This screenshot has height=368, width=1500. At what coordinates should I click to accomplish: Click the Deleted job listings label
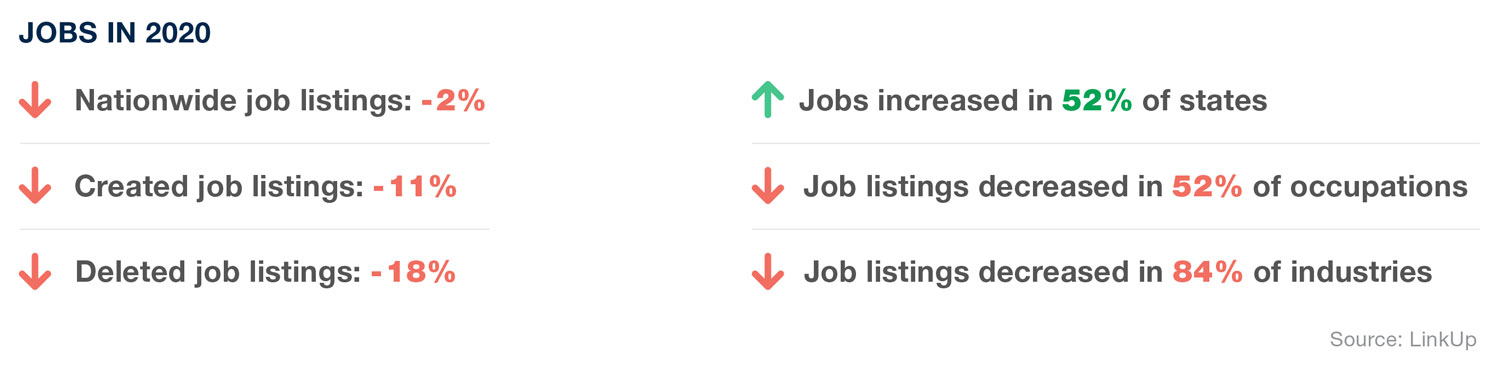point(218,272)
